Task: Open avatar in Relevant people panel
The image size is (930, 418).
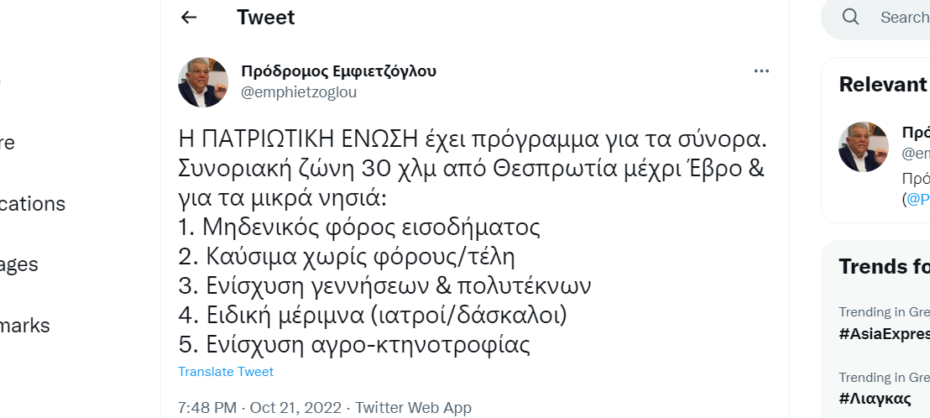Action: 863,147
